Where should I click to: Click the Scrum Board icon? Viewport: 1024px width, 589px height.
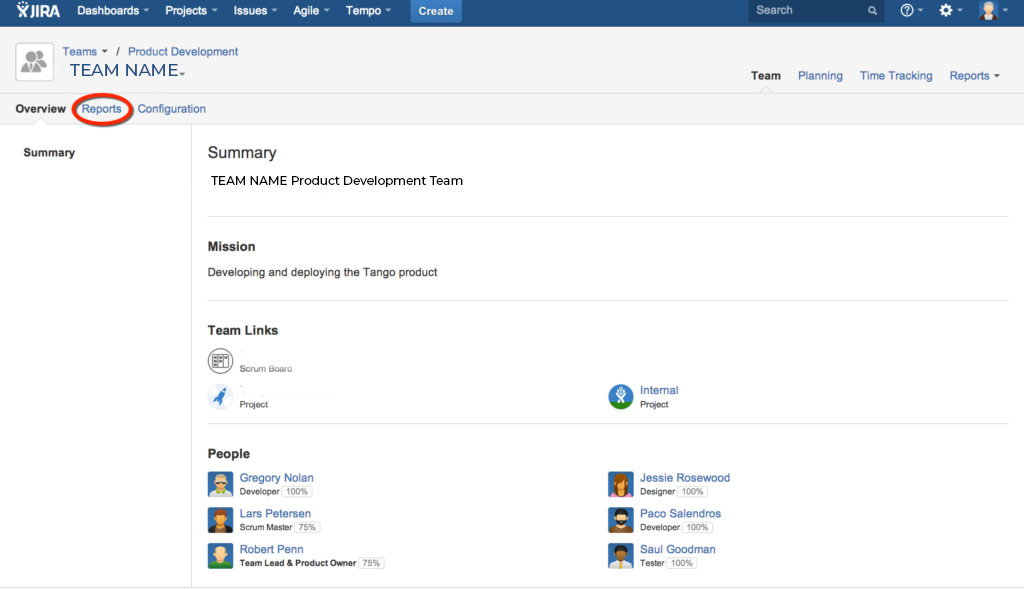(220, 360)
